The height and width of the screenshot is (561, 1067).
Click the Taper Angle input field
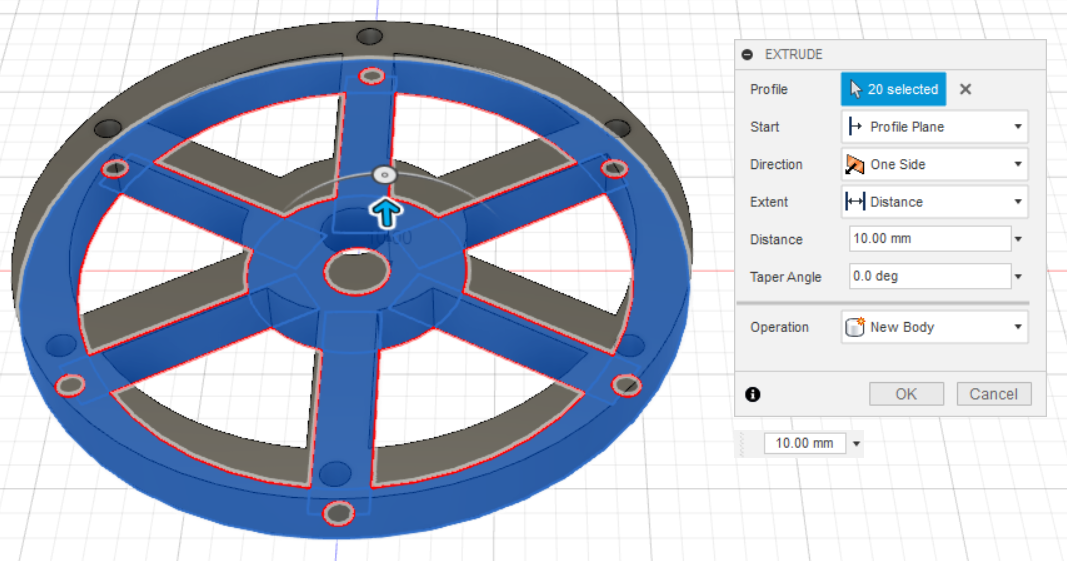(x=930, y=276)
